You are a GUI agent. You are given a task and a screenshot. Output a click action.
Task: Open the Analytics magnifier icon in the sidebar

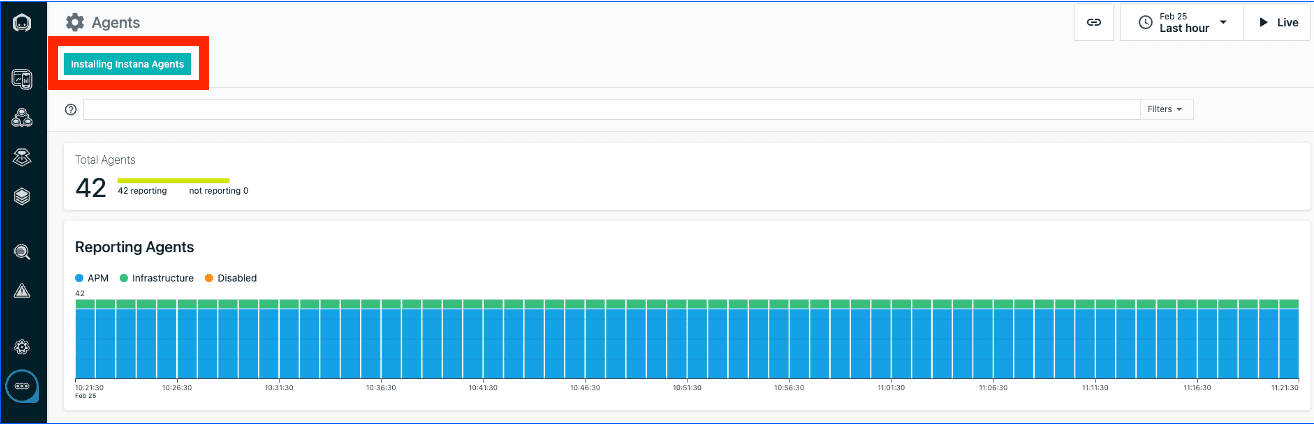tap(22, 252)
